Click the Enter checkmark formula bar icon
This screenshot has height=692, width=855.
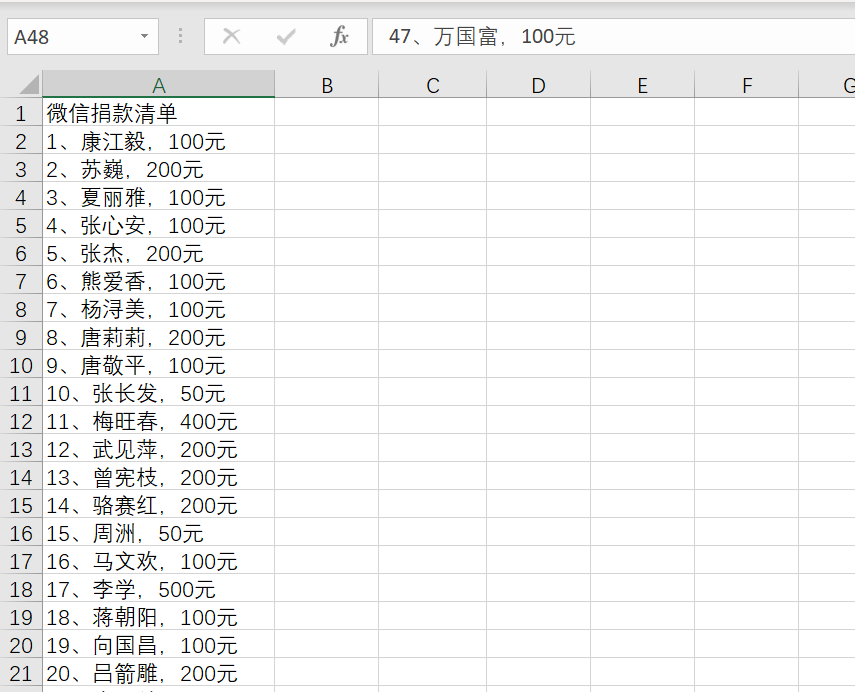coord(286,37)
